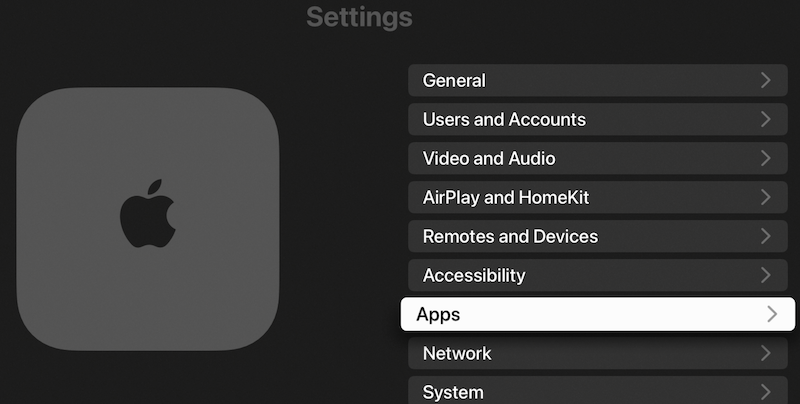Image resolution: width=800 pixels, height=404 pixels.
Task: Open Users and Accounts settings
Action: [x=597, y=119]
